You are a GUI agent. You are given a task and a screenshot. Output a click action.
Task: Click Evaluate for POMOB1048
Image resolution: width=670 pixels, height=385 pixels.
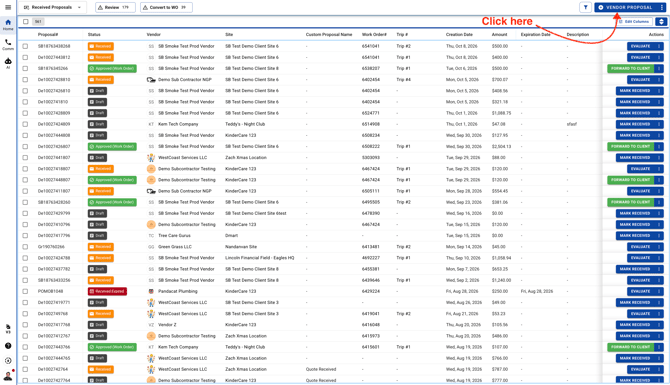pyautogui.click(x=641, y=291)
